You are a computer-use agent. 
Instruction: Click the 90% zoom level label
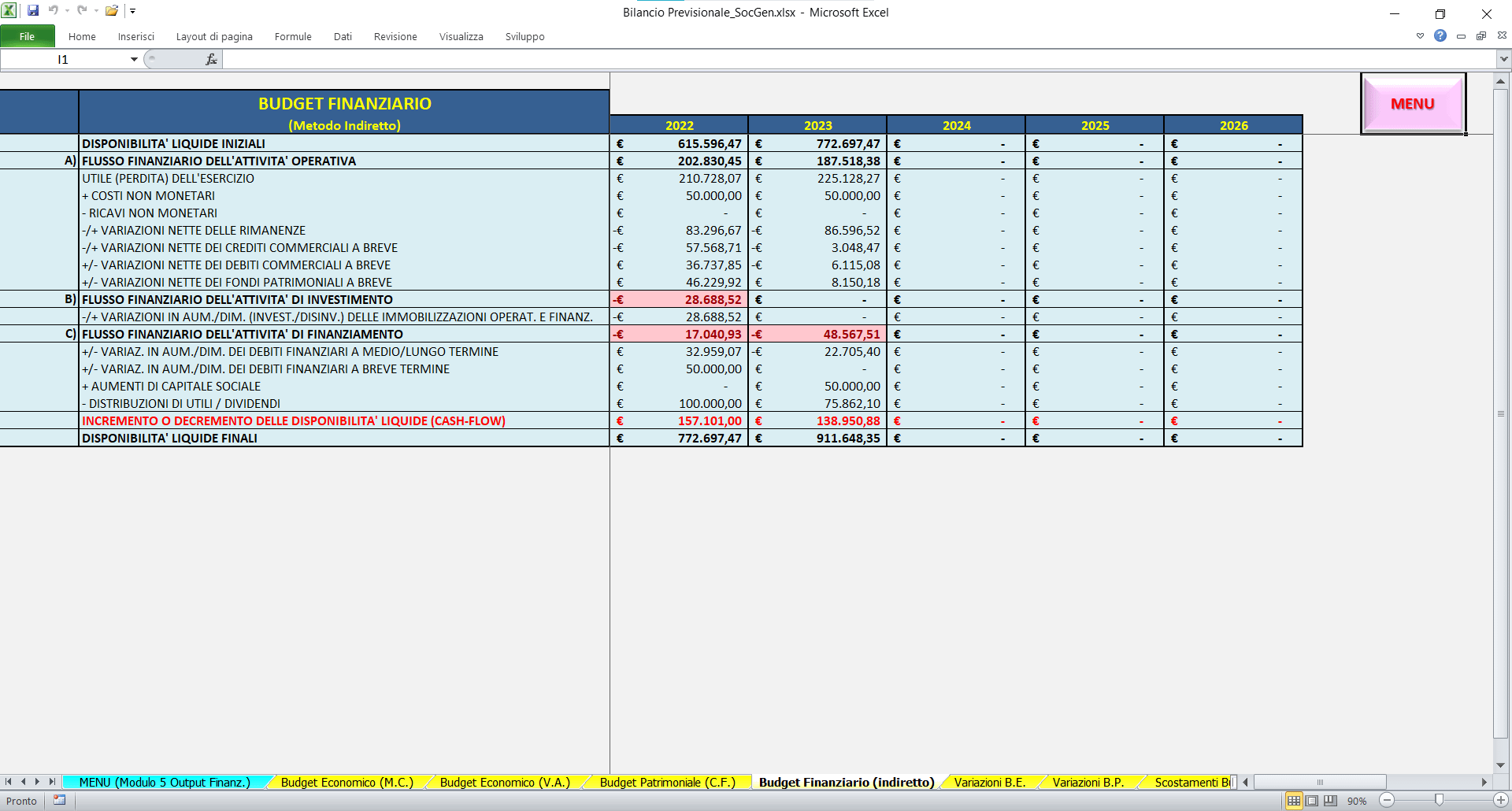click(x=1357, y=801)
